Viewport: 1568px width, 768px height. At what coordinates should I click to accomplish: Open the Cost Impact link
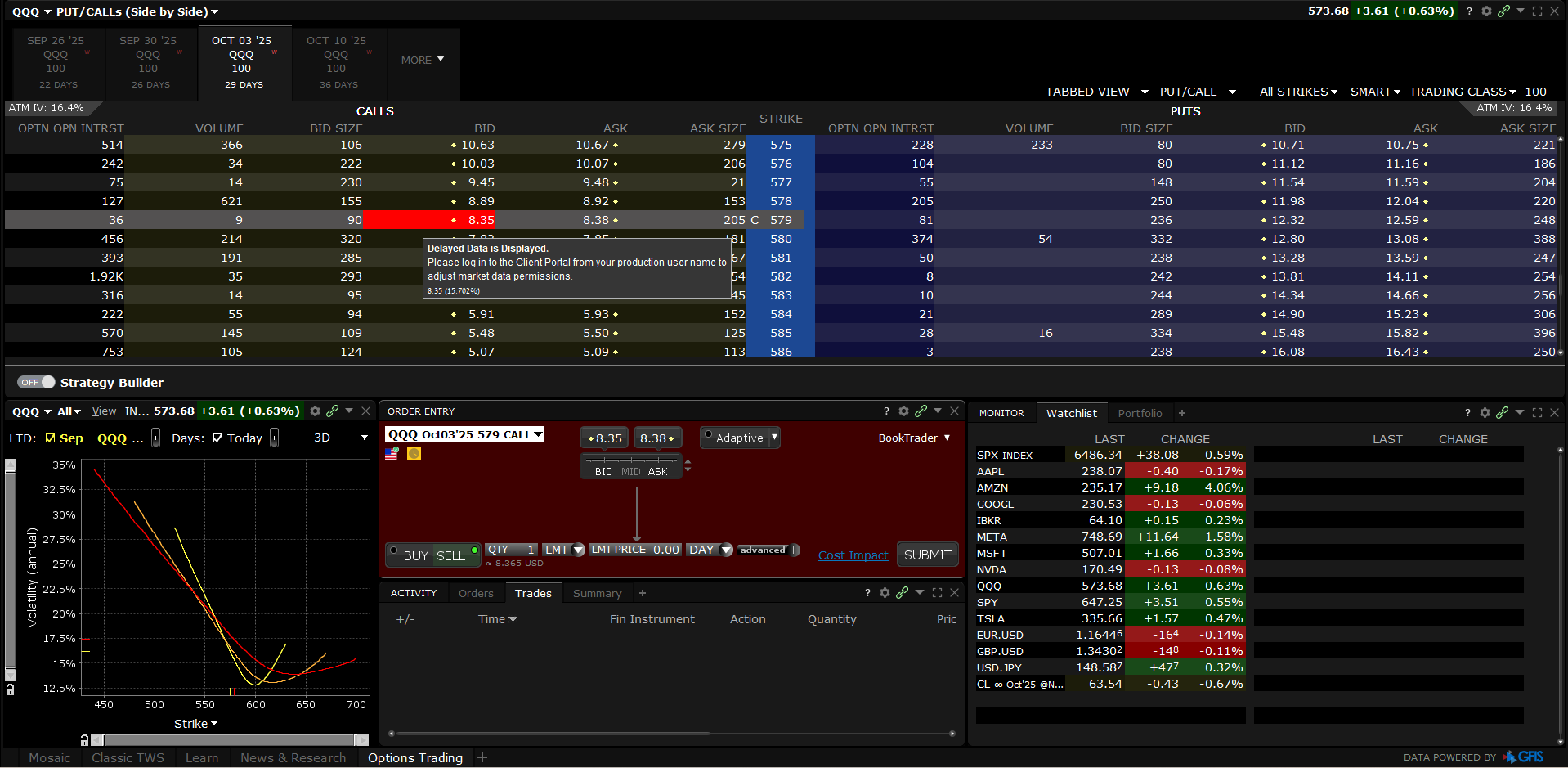click(x=853, y=555)
